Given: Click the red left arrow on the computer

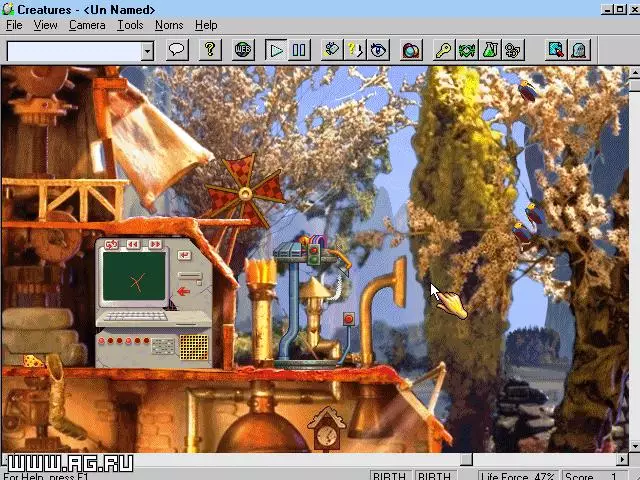Looking at the screenshot, I should pyautogui.click(x=184, y=291).
